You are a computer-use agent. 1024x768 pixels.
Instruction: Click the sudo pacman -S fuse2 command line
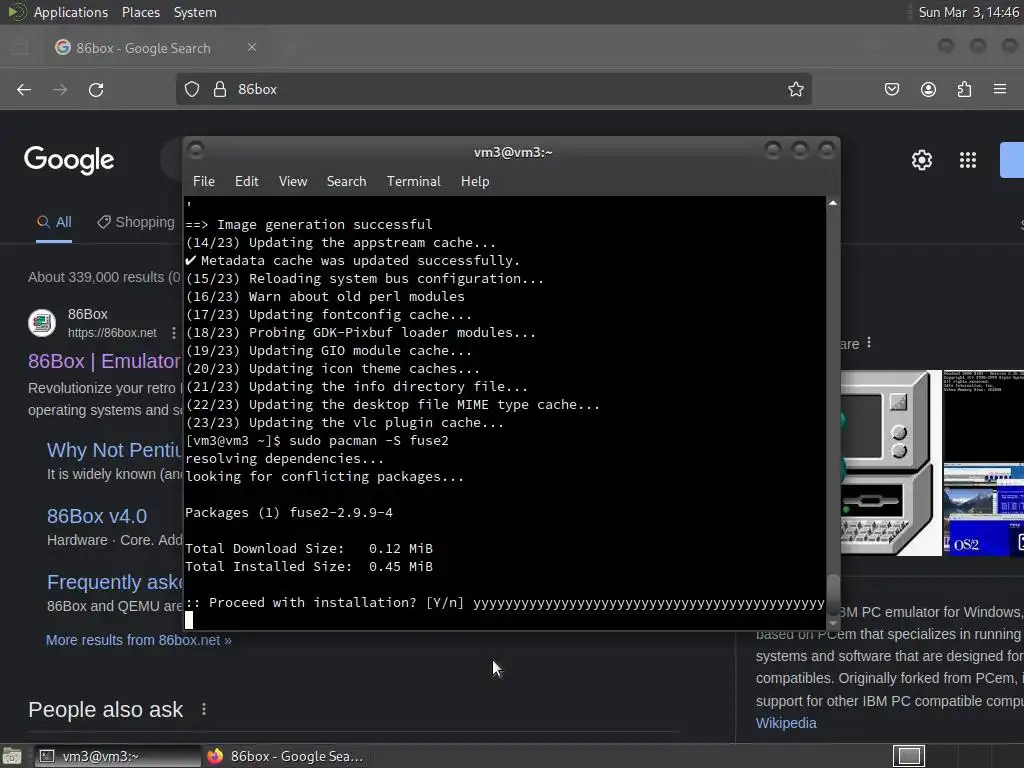pyautogui.click(x=317, y=441)
